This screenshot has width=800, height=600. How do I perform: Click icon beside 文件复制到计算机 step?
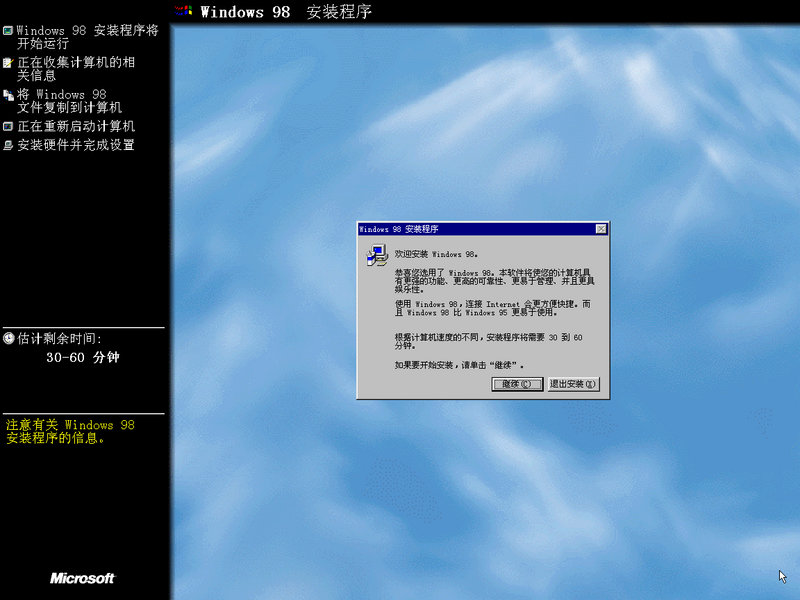pos(8,95)
